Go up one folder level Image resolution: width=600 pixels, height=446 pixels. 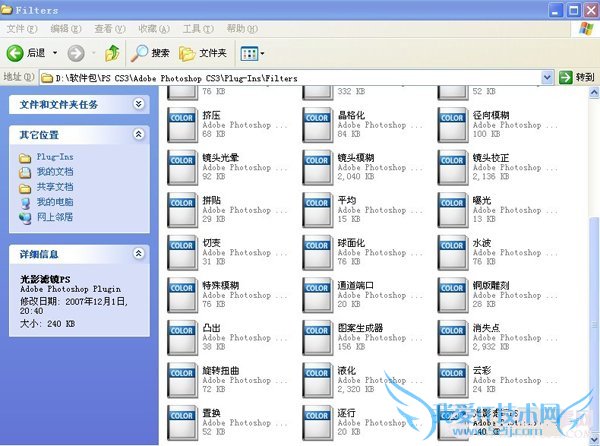[x=112, y=53]
